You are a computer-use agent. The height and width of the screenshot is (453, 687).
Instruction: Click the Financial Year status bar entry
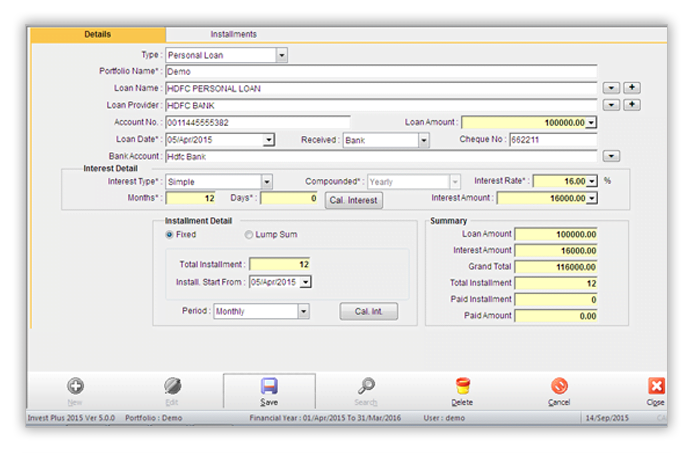[325, 418]
